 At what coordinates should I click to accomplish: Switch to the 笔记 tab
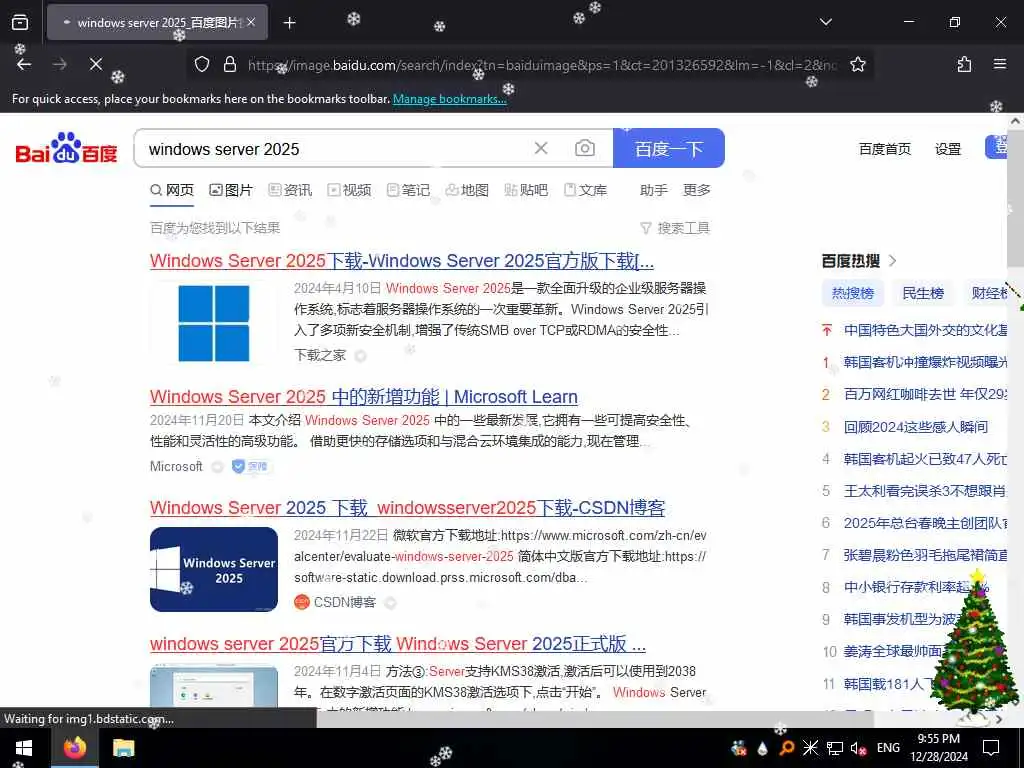click(x=408, y=190)
